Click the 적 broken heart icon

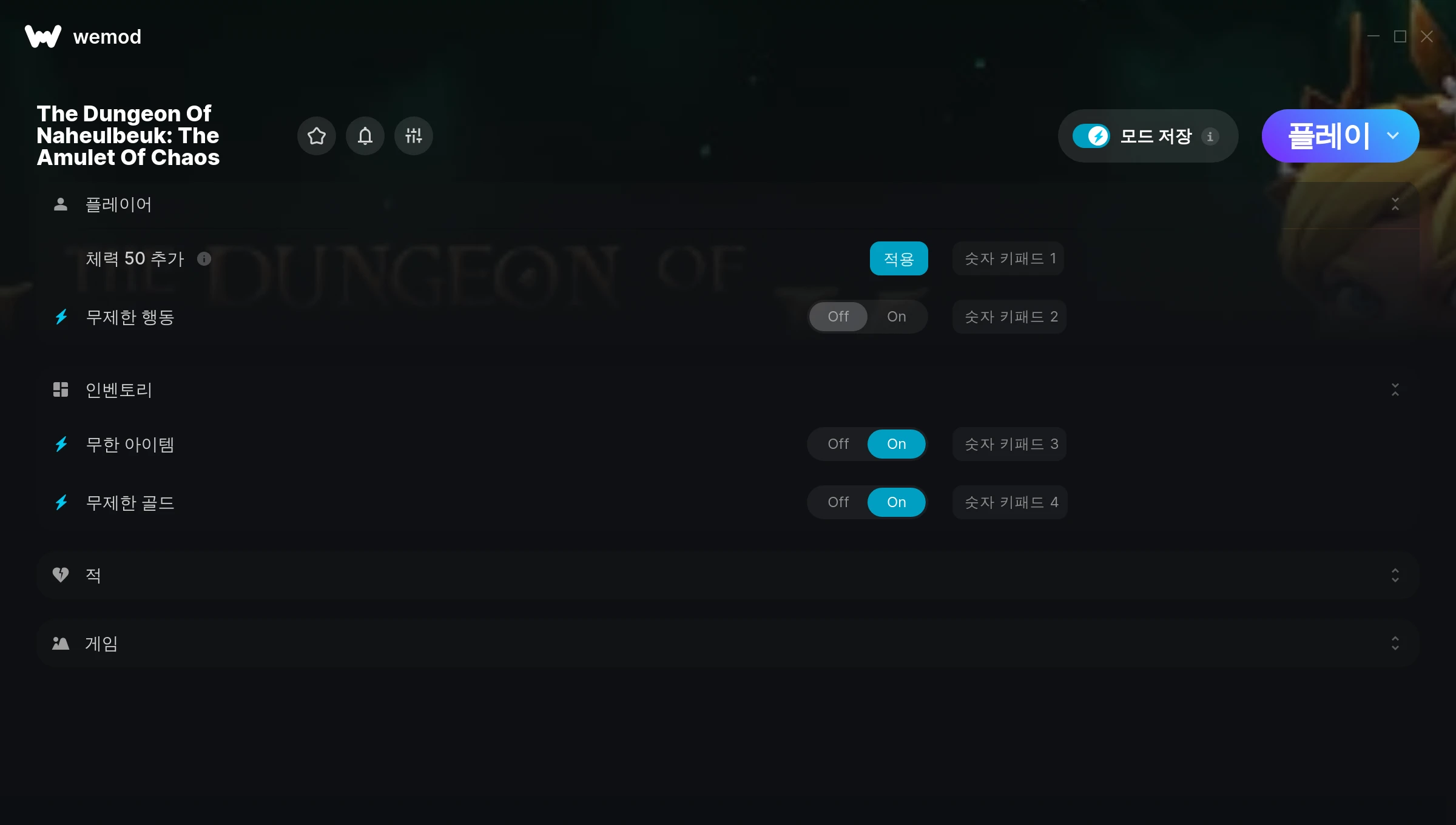[x=61, y=574]
